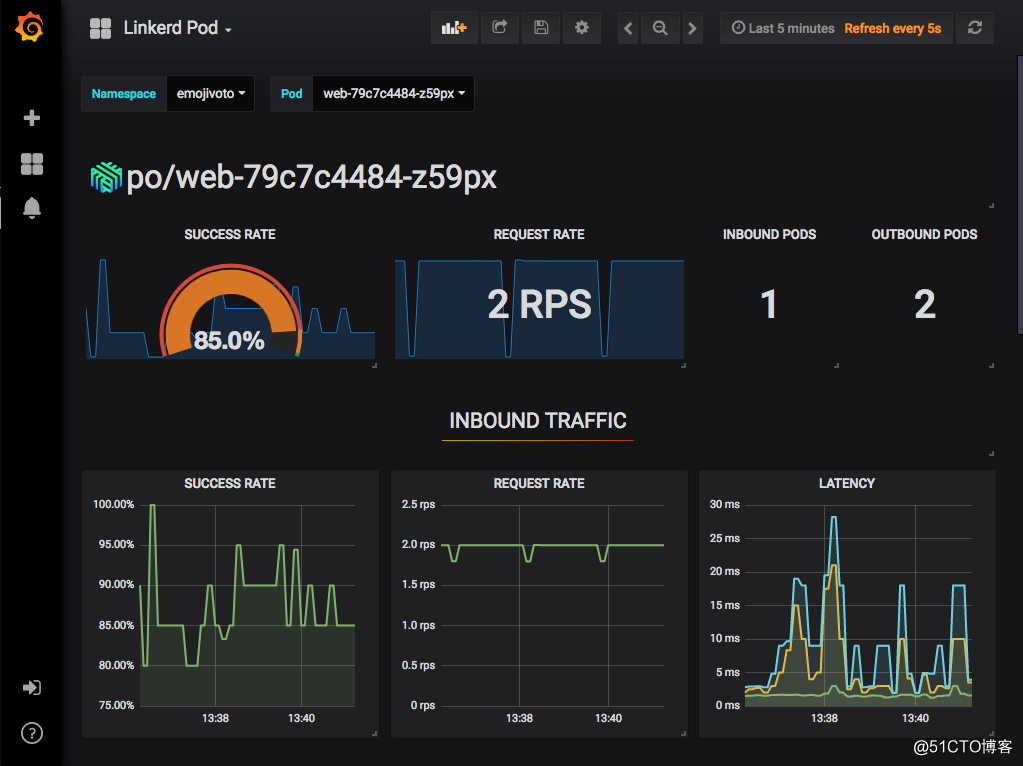Screen dimensions: 1023x766
Task: Open the inbound SUCCESS RATE graph title
Action: [x=230, y=483]
